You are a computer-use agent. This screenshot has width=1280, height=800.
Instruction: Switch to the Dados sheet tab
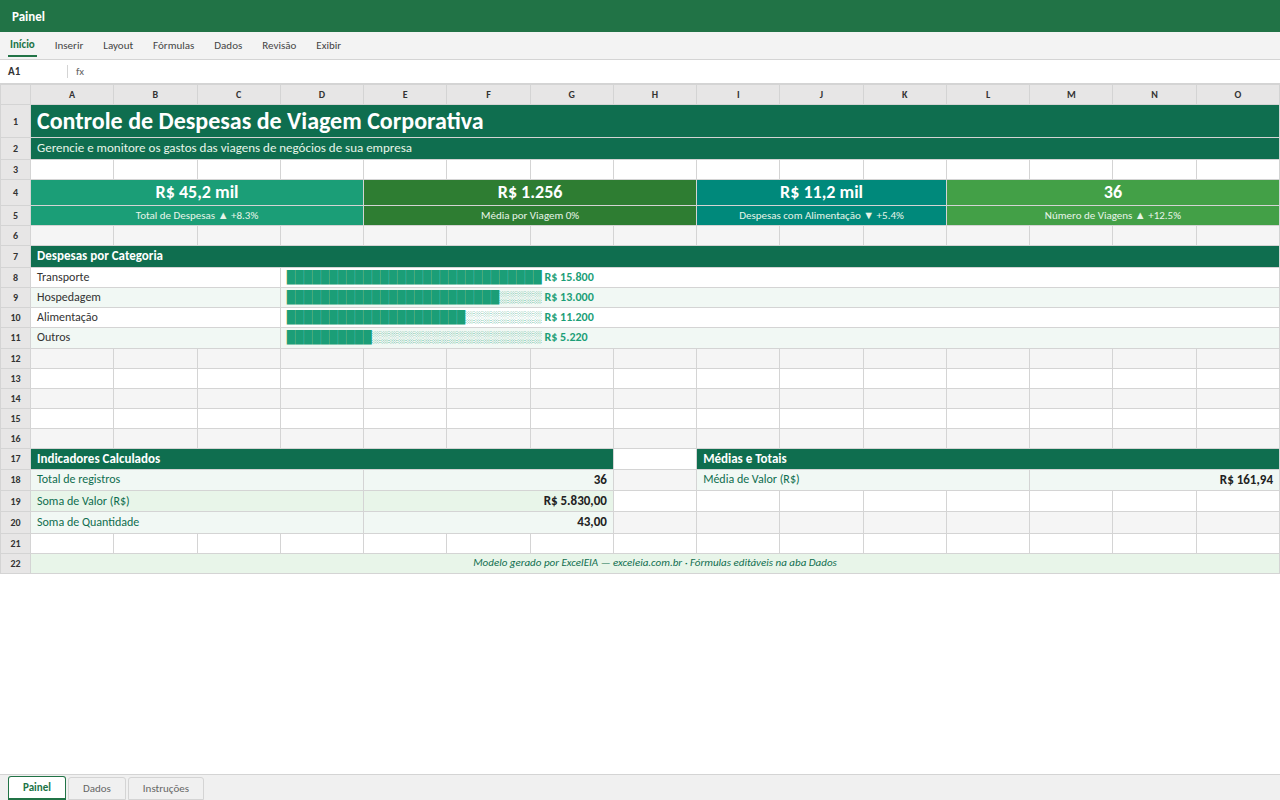(97, 788)
